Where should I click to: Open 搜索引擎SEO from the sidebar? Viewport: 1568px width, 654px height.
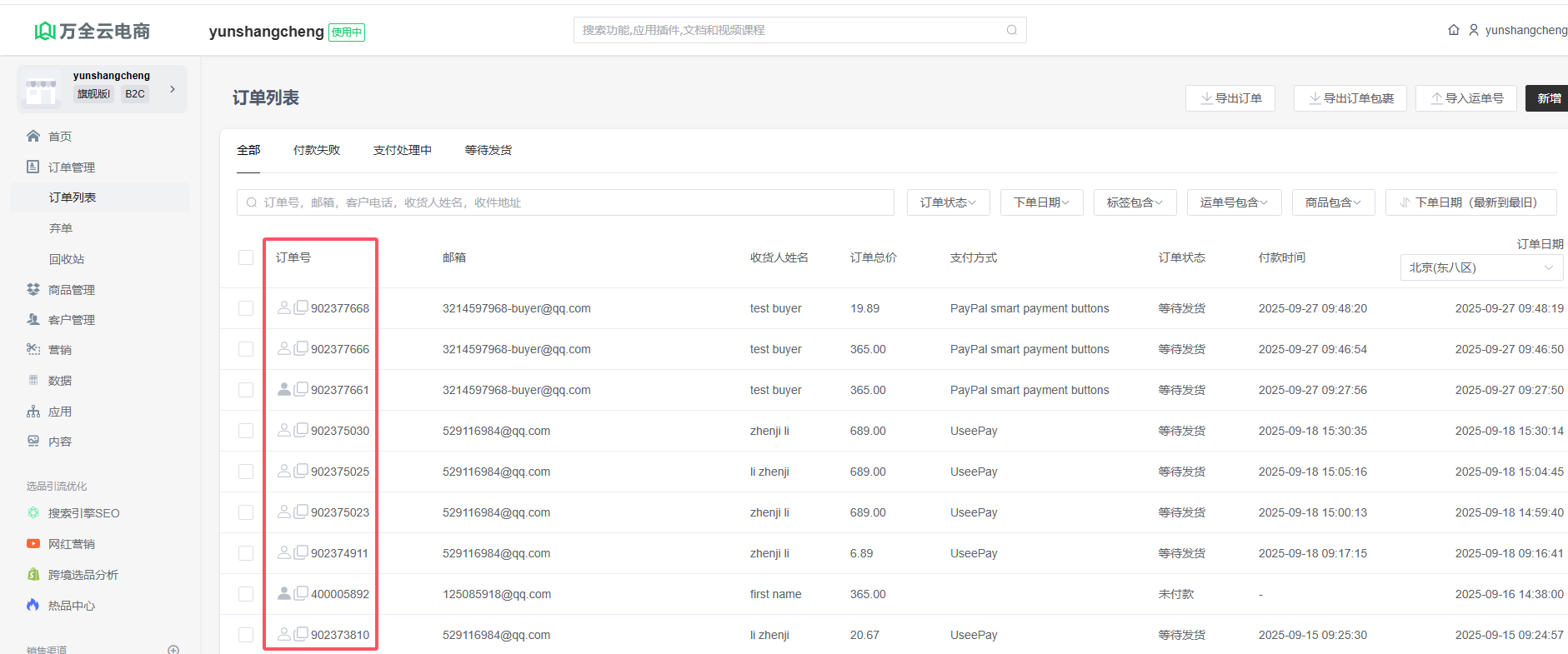coord(83,513)
